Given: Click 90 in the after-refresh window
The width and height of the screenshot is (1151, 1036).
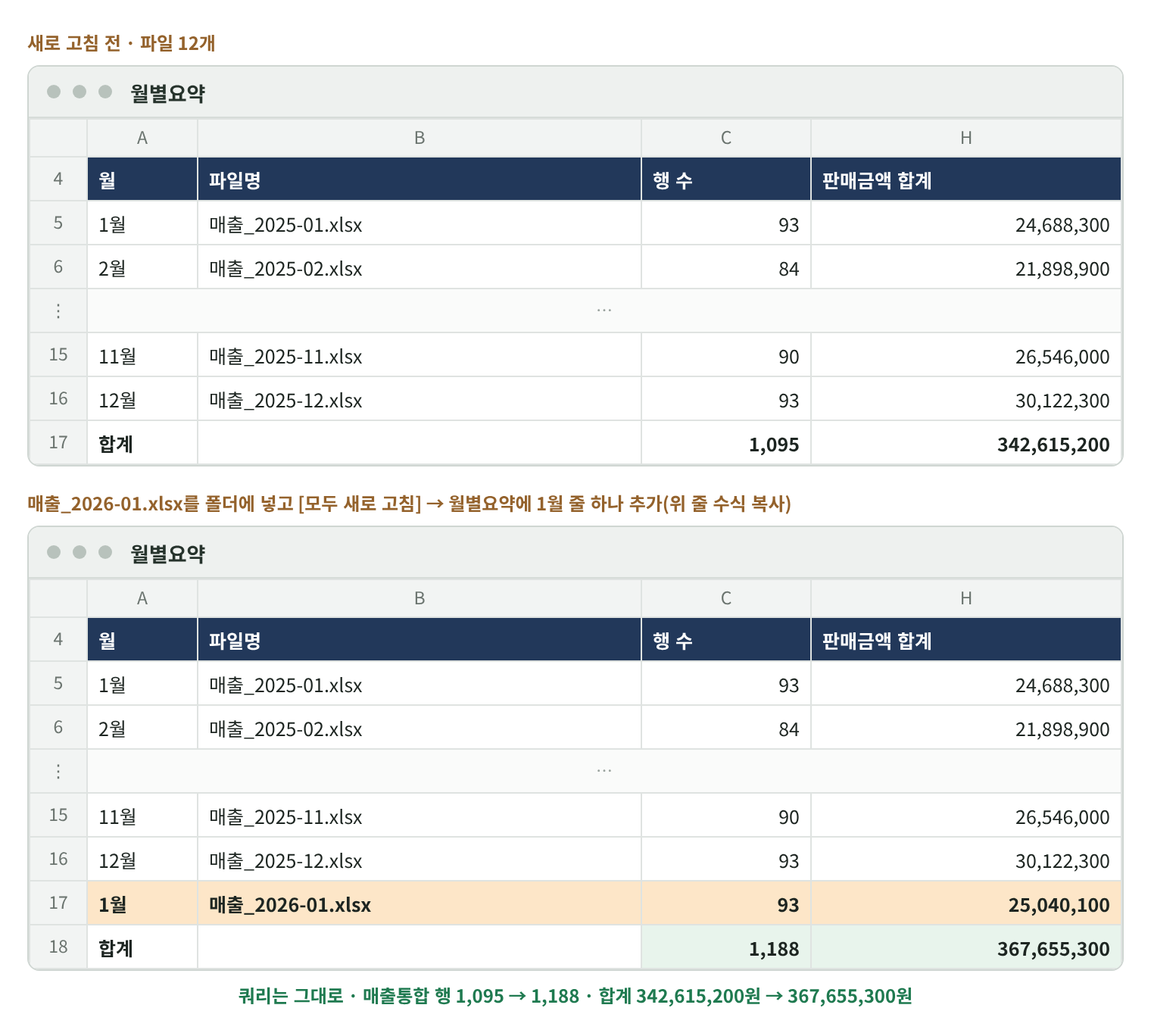Looking at the screenshot, I should click(x=725, y=816).
